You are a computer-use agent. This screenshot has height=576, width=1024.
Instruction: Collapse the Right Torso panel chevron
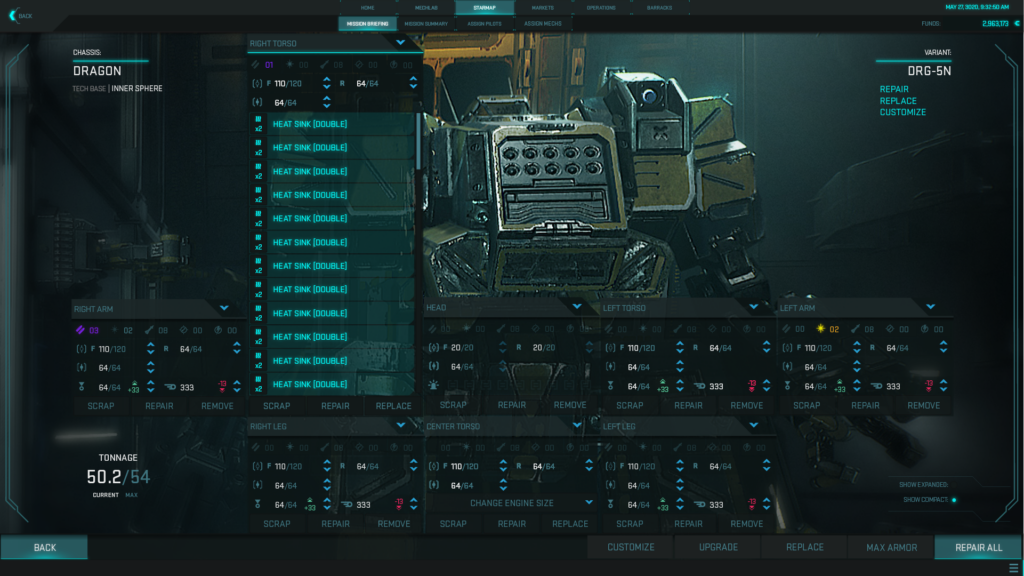400,43
